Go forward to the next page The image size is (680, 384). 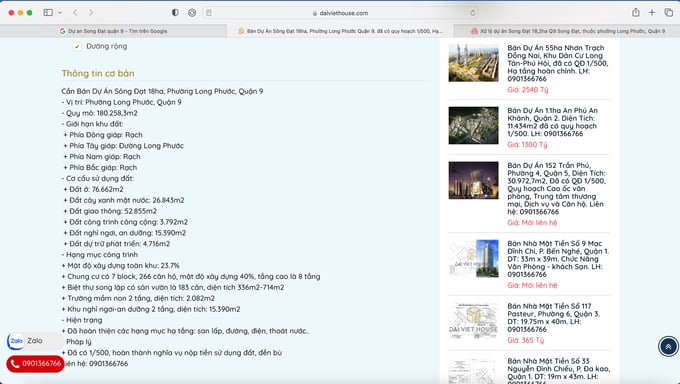pos(91,13)
